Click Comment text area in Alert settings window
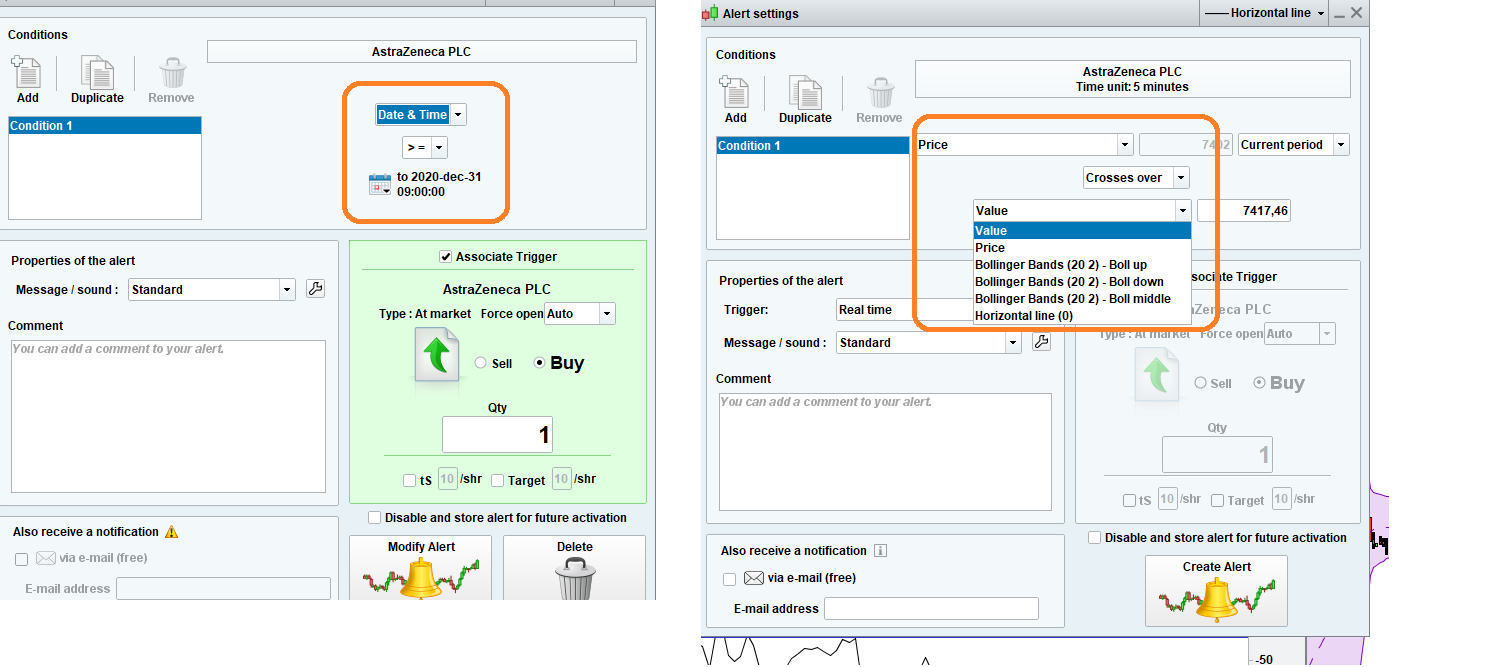 pos(885,452)
